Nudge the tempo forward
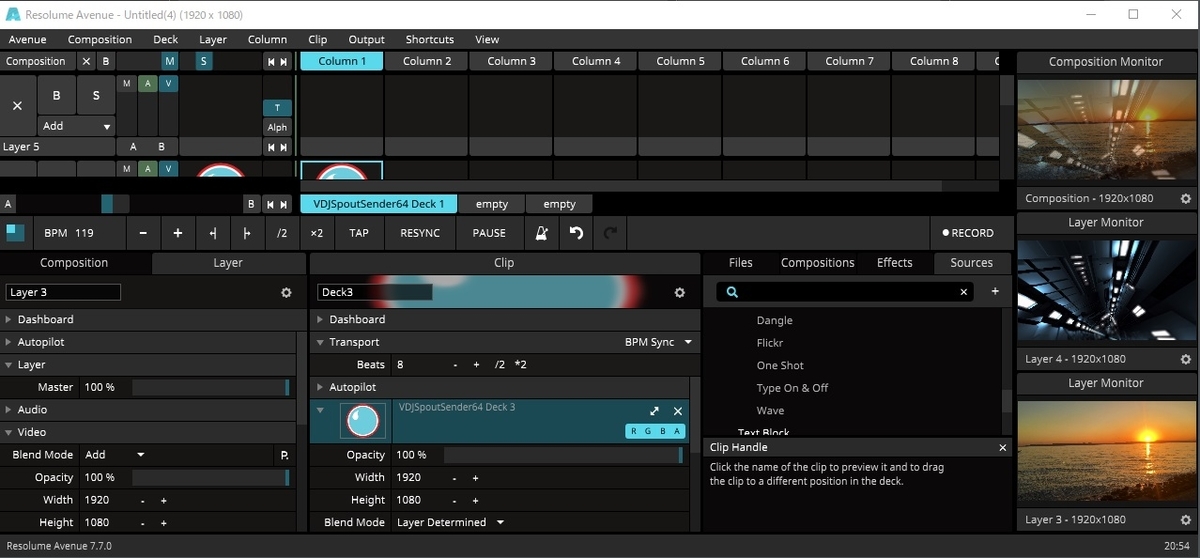Image resolution: width=1200 pixels, height=558 pixels. (x=247, y=233)
